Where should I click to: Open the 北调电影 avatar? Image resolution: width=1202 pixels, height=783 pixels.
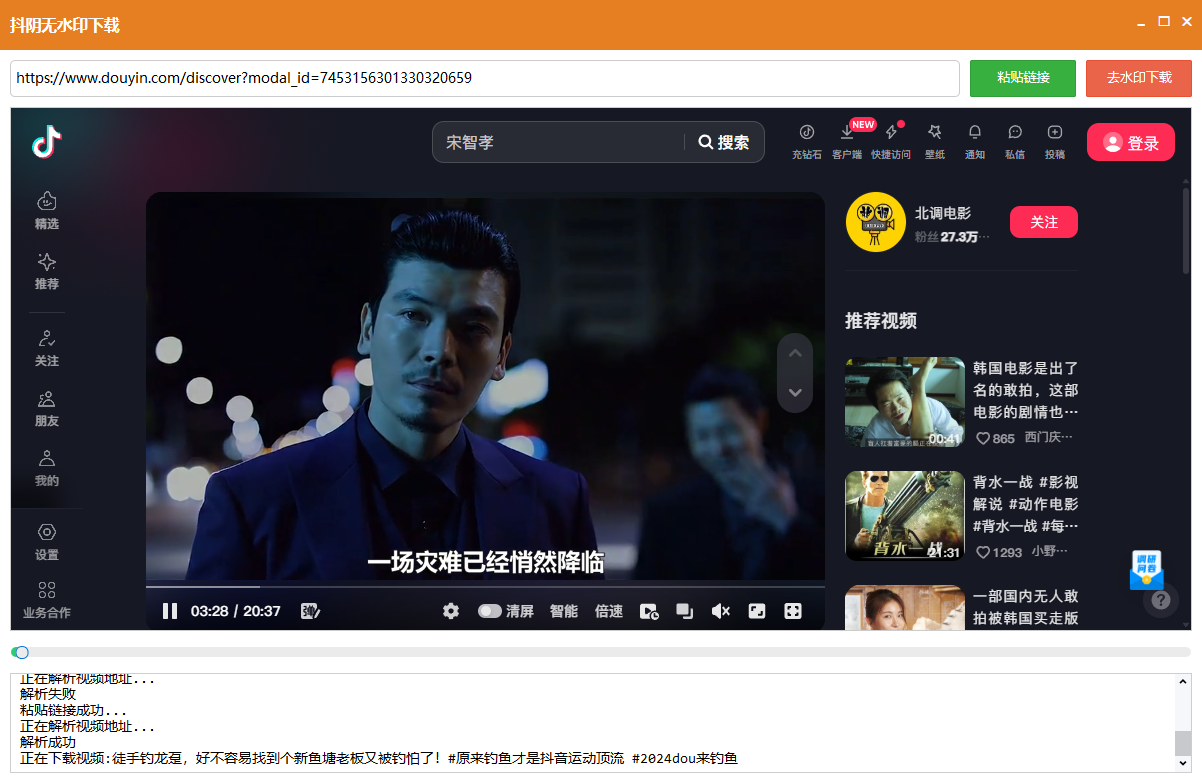click(876, 222)
